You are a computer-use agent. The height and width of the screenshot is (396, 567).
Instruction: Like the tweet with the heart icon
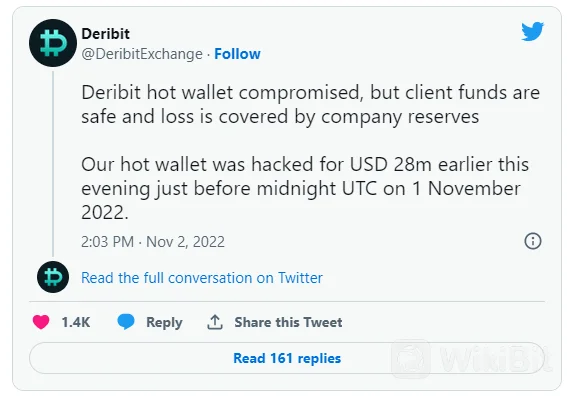41,322
